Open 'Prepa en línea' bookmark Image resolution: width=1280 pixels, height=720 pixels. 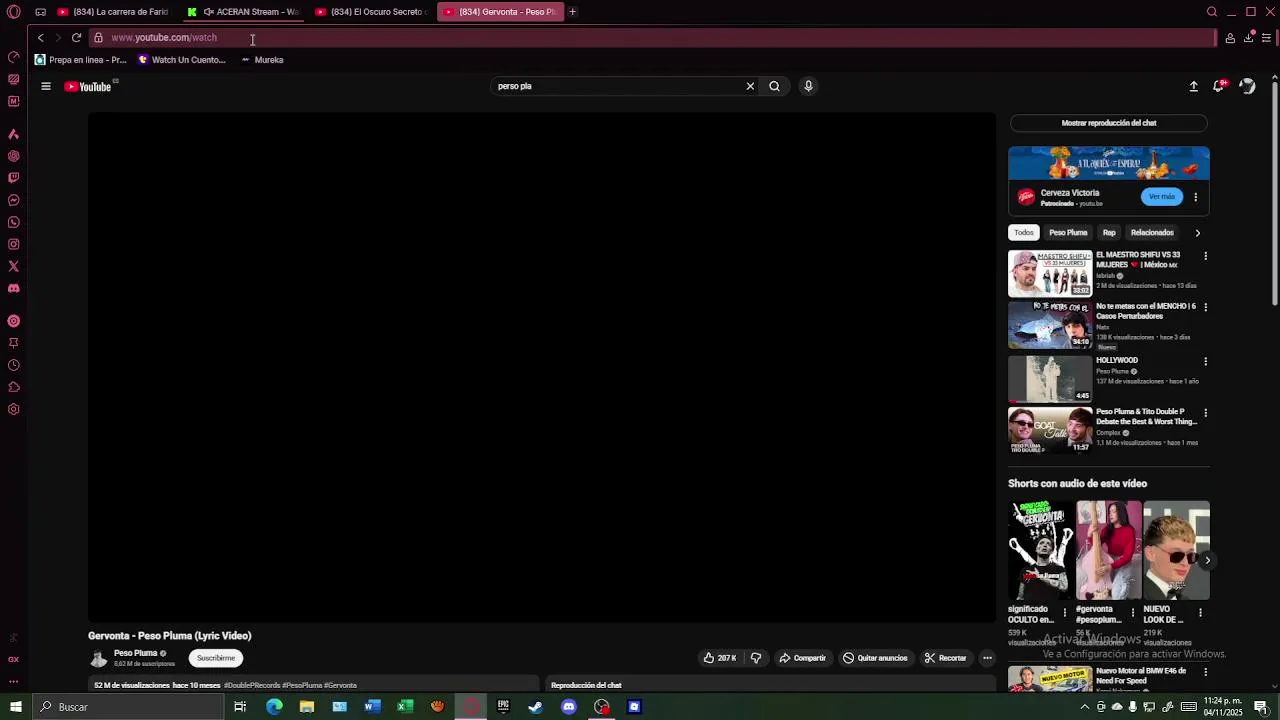81,60
